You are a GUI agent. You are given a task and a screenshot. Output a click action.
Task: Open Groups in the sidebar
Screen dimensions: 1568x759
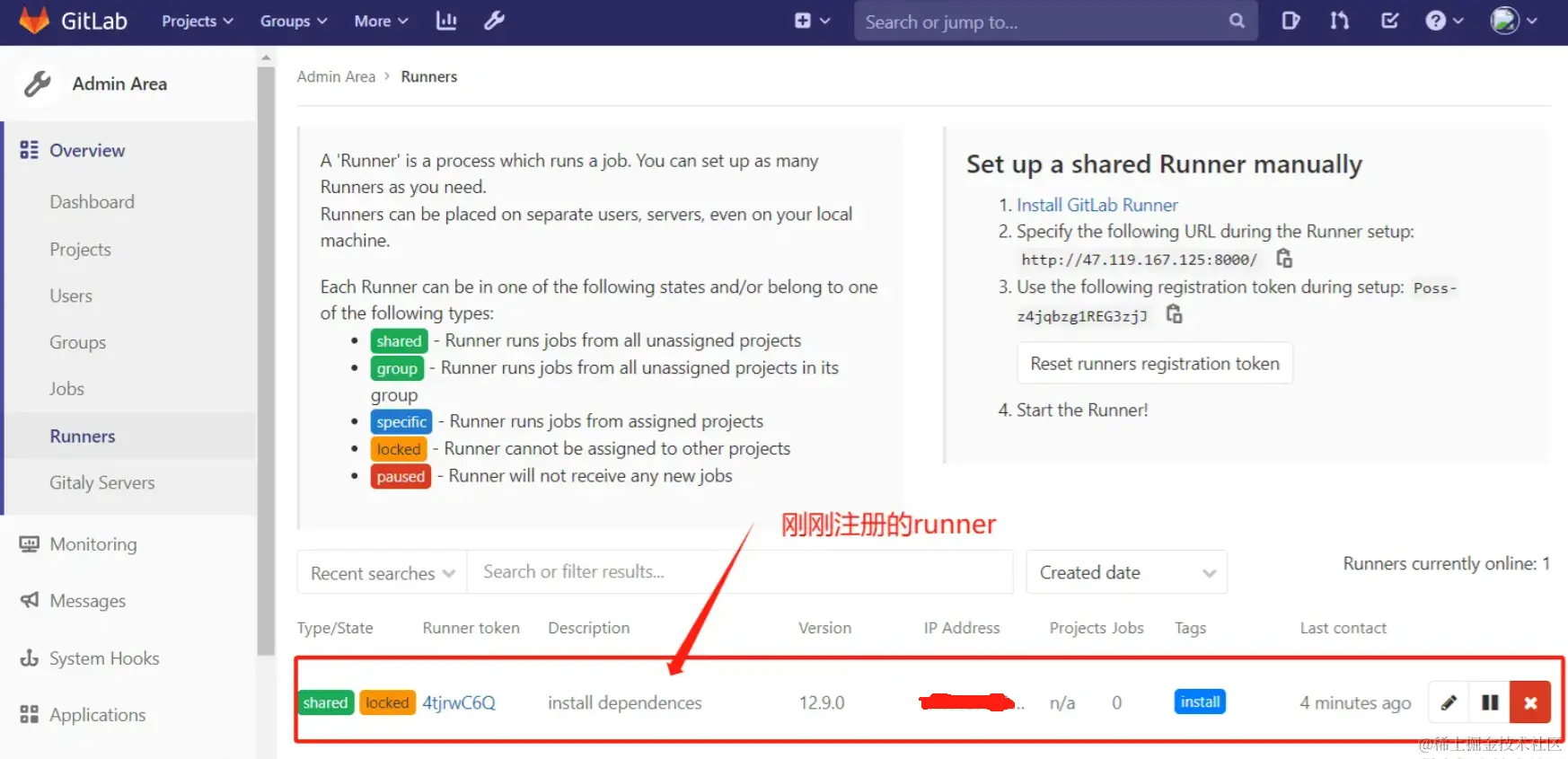(x=77, y=343)
